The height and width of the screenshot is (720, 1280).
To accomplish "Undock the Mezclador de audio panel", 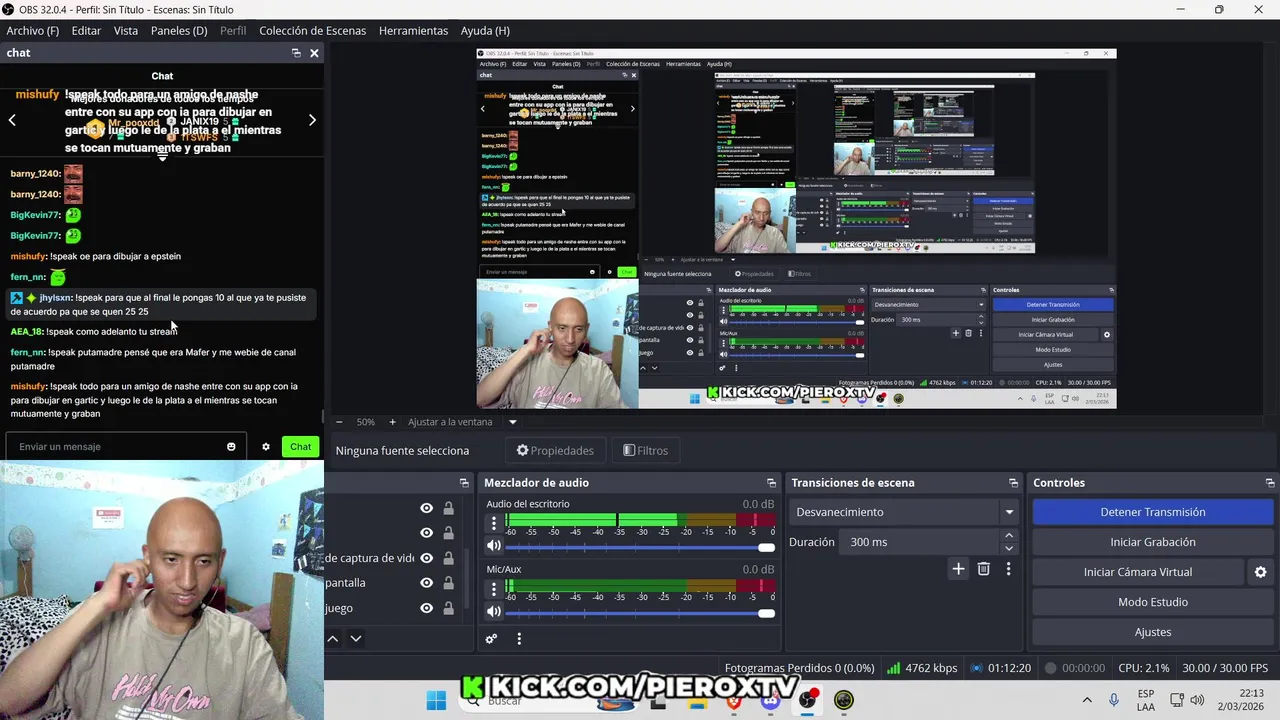I will click(x=771, y=483).
